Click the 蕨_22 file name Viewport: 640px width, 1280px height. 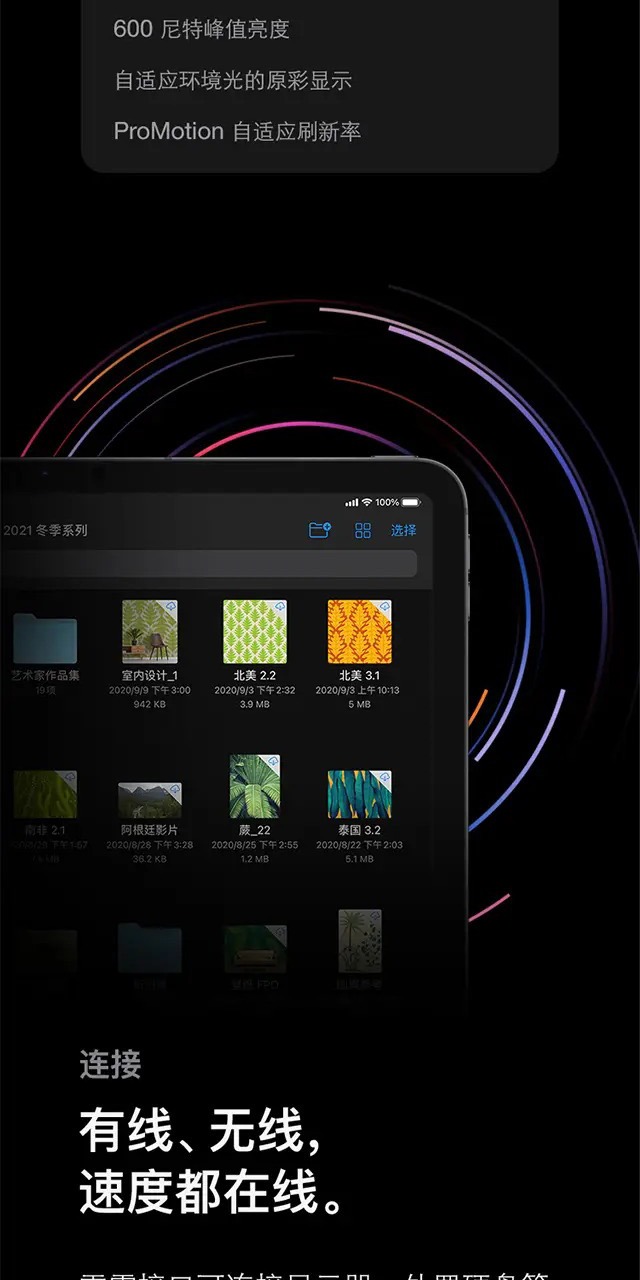click(x=254, y=830)
